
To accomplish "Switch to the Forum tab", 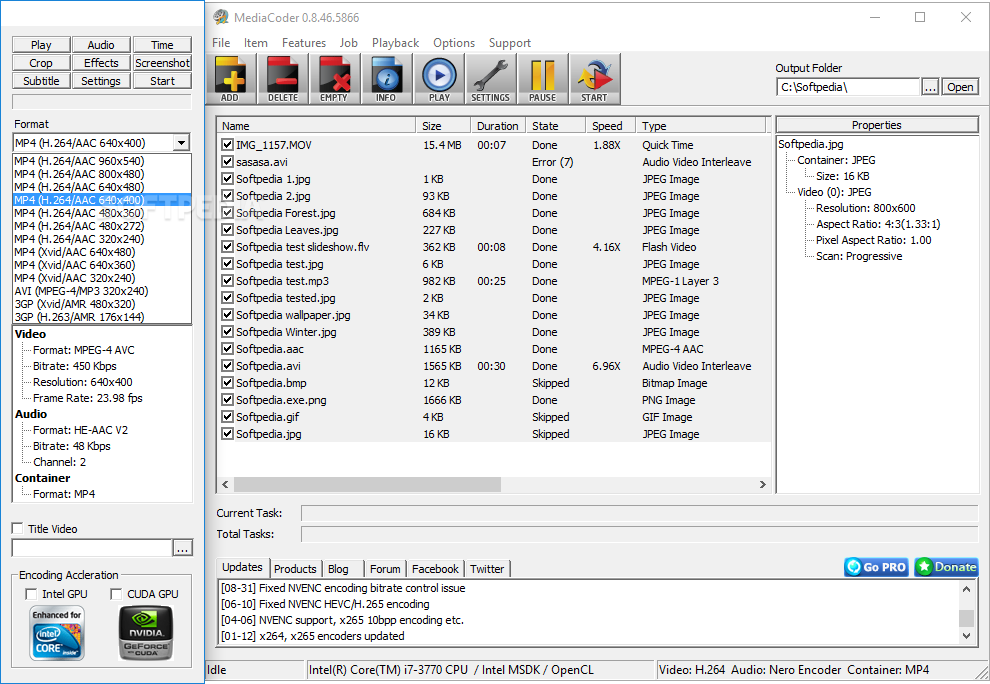I will (x=385, y=568).
